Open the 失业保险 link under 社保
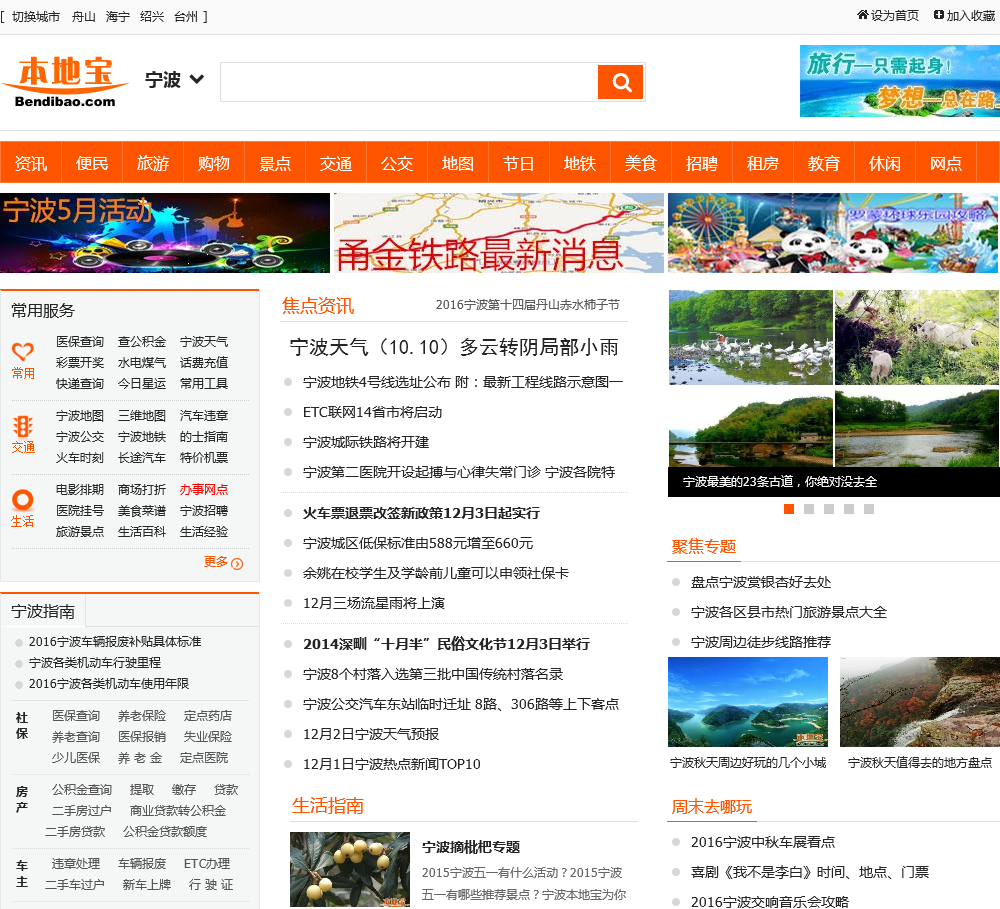This screenshot has width=1000, height=909. pyautogui.click(x=208, y=737)
